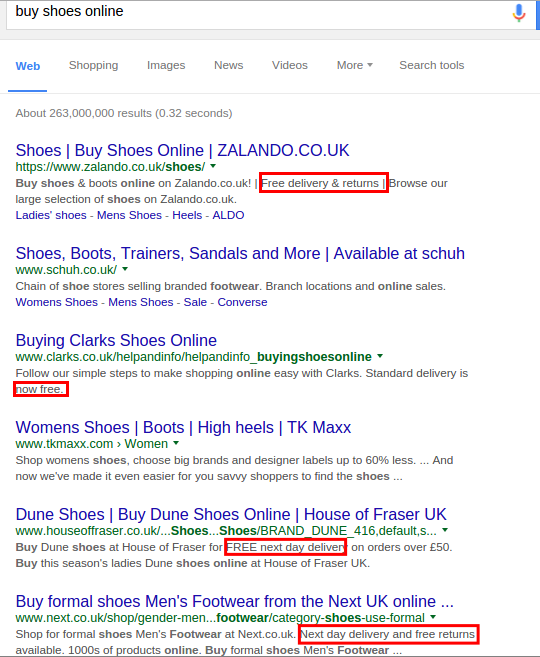
Task: Click the voice search microphone icon
Action: click(x=519, y=13)
